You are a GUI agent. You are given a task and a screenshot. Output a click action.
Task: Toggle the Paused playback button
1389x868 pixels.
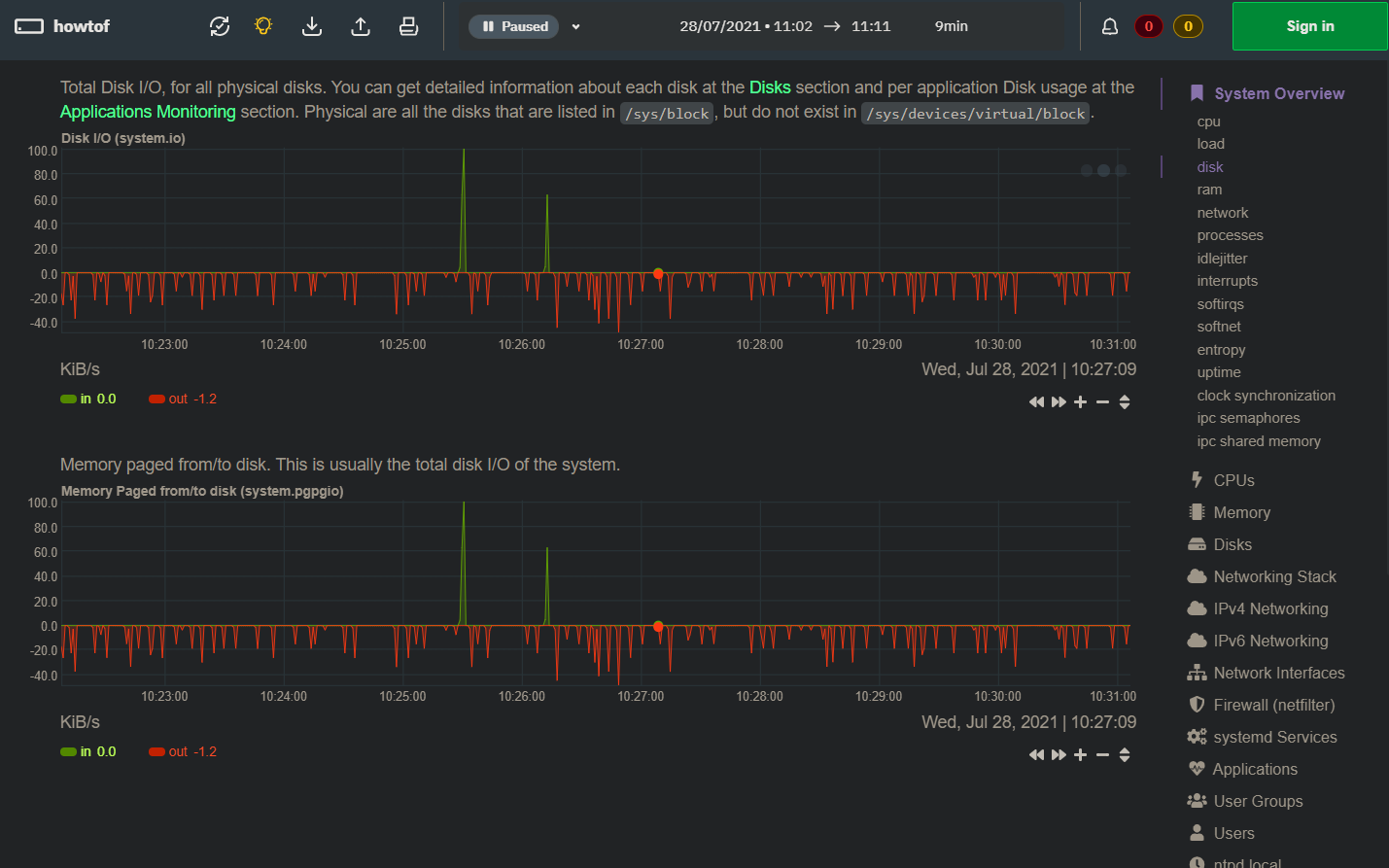click(x=514, y=26)
